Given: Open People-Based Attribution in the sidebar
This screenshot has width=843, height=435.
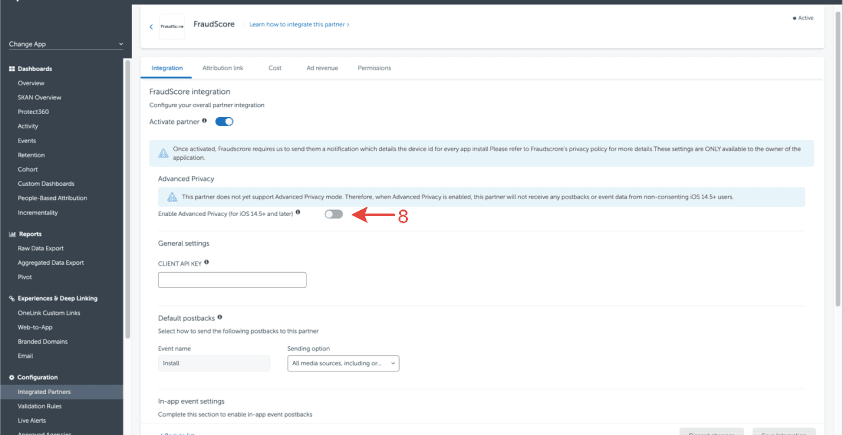Looking at the screenshot, I should 52,198.
